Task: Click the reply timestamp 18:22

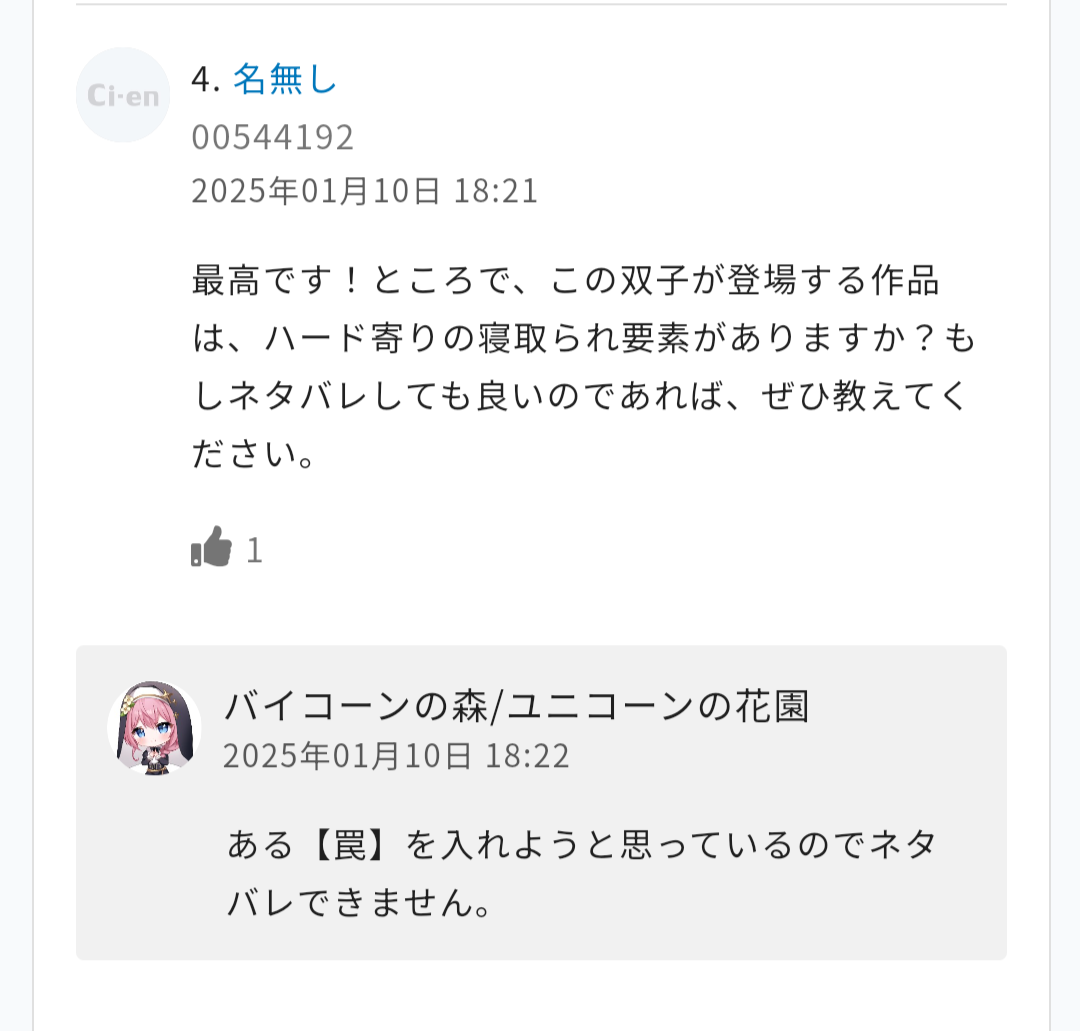Action: tap(527, 755)
